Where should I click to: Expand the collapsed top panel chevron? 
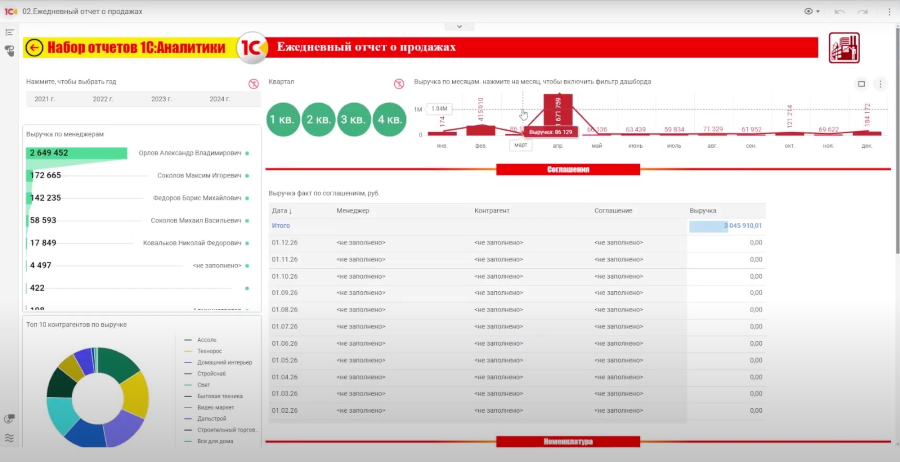point(459,26)
